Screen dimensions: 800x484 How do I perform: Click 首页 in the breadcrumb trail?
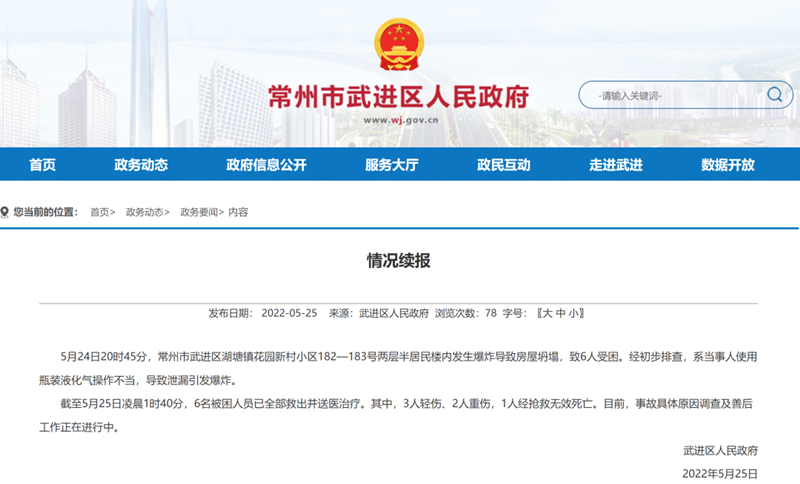(100, 212)
